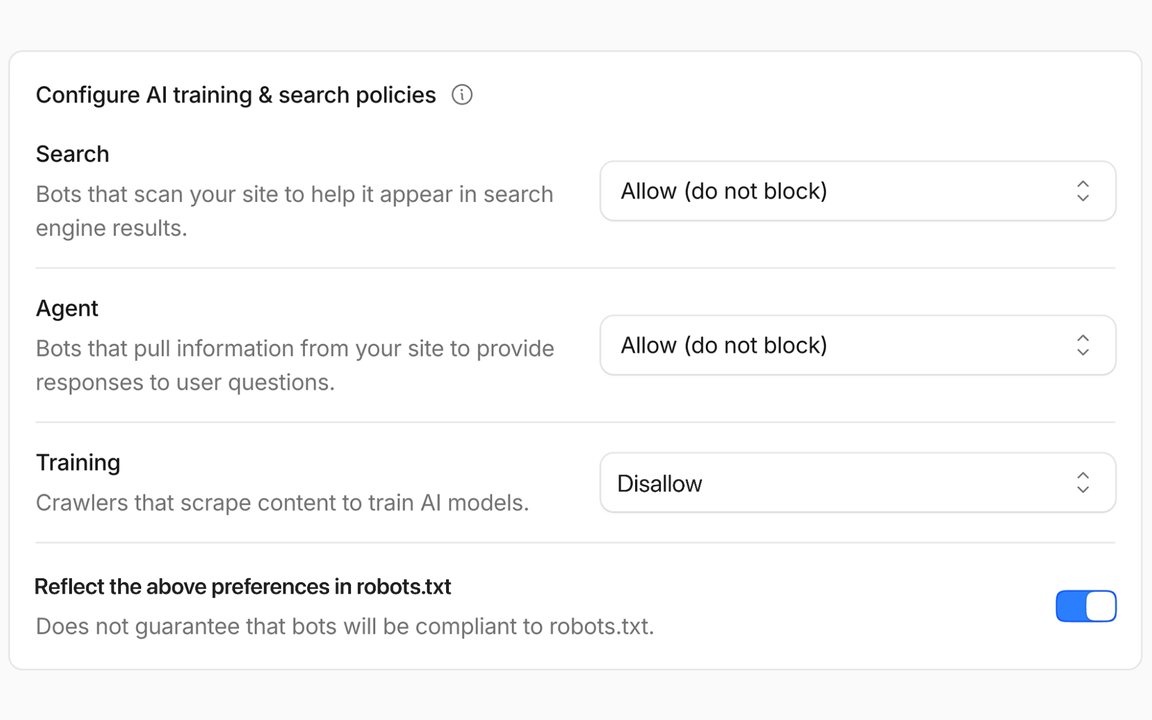Open the Agent policy dropdown

[x=857, y=345]
